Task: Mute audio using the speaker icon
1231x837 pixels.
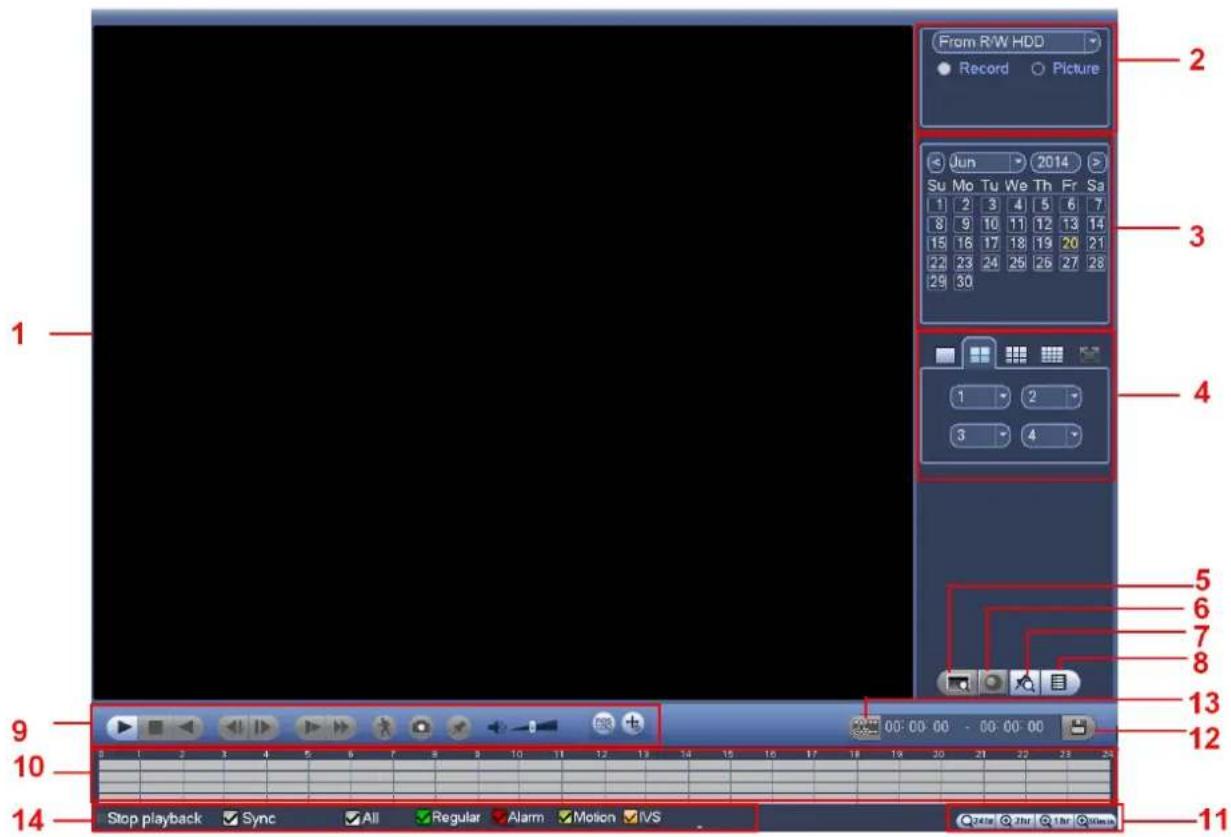Action: point(498,727)
